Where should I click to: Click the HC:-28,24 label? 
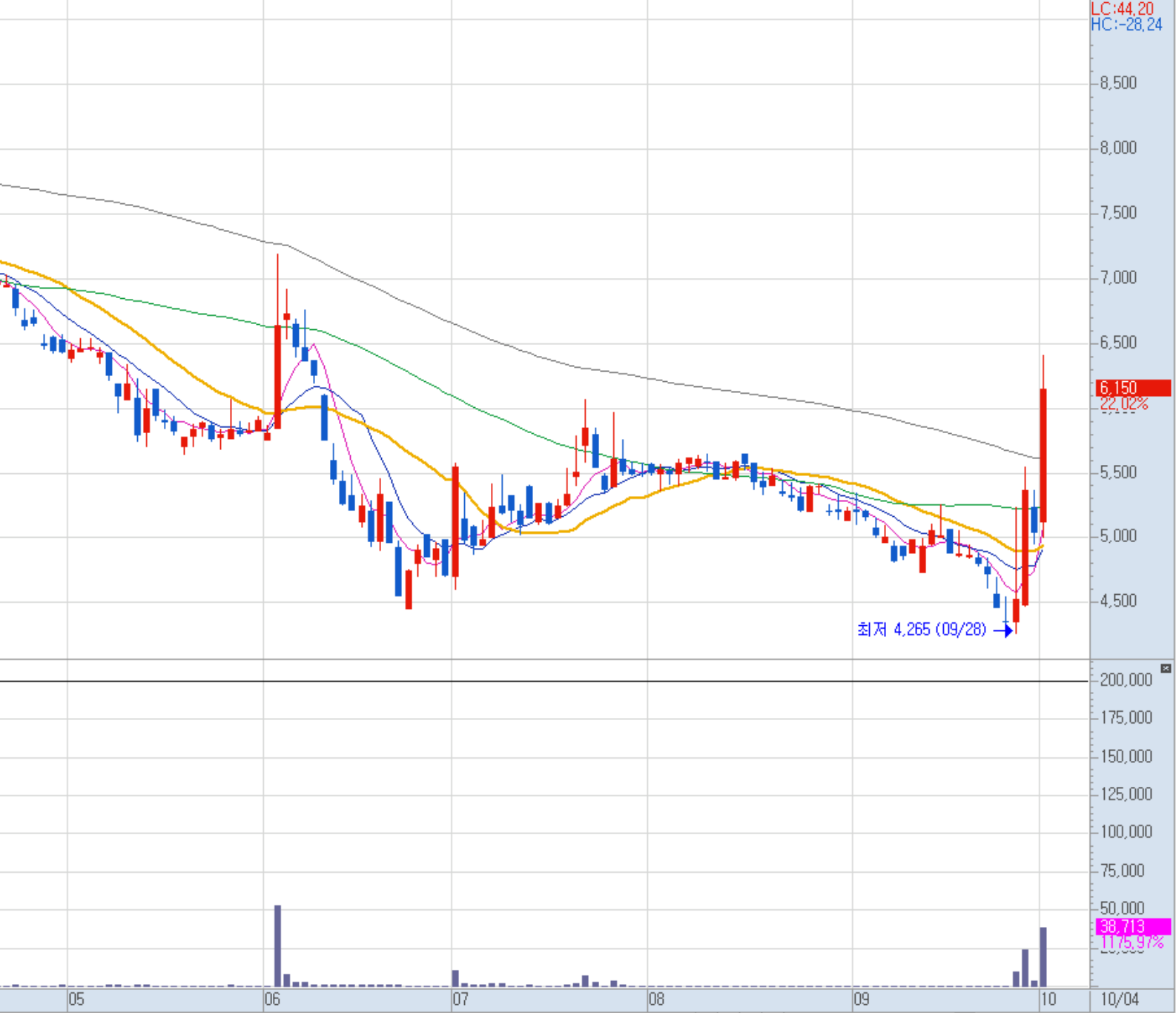pyautogui.click(x=1126, y=24)
